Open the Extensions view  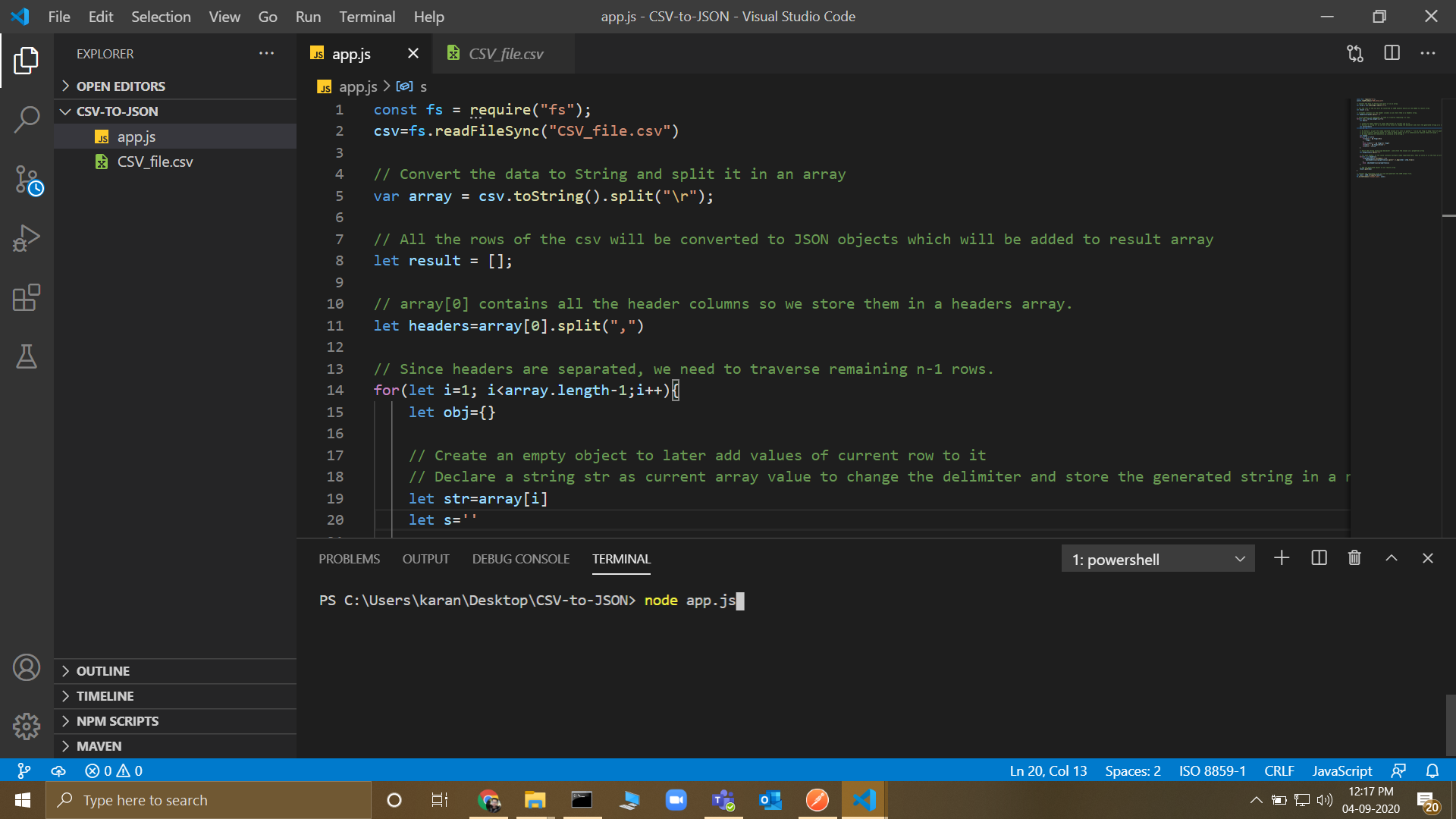click(27, 297)
